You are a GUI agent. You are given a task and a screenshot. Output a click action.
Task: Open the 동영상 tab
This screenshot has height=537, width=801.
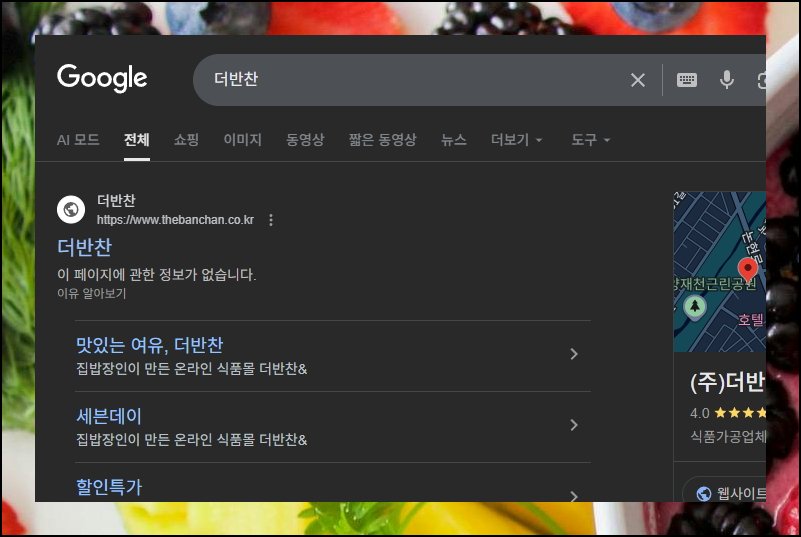[x=305, y=139]
